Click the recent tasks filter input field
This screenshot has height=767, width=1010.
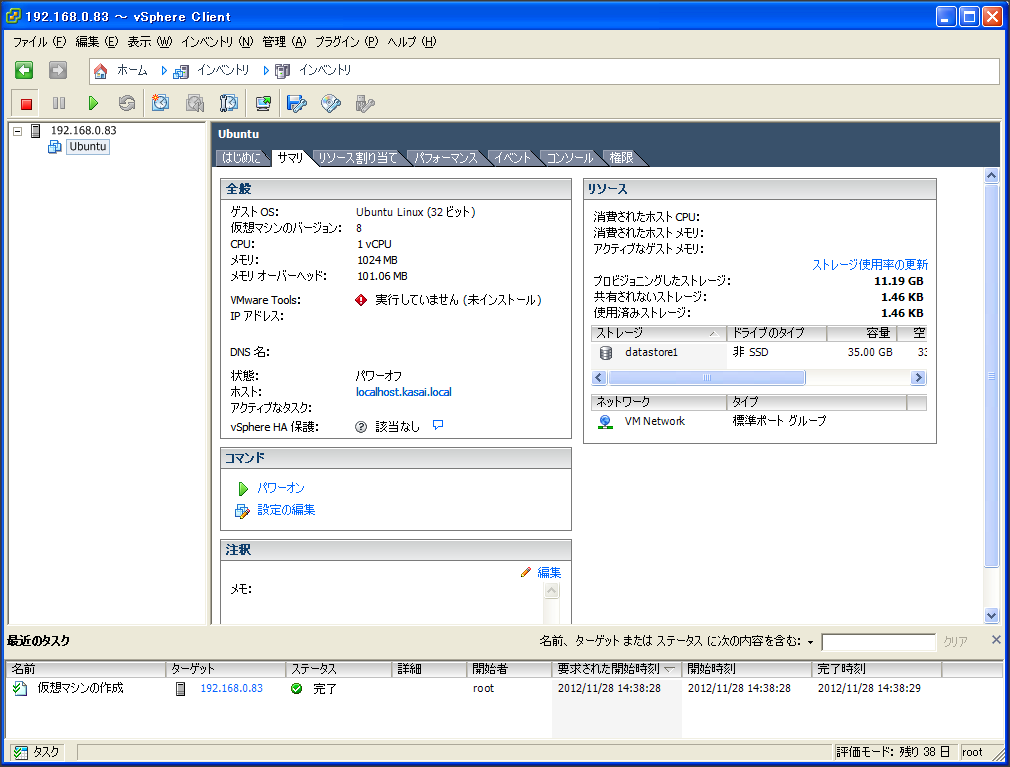(879, 641)
